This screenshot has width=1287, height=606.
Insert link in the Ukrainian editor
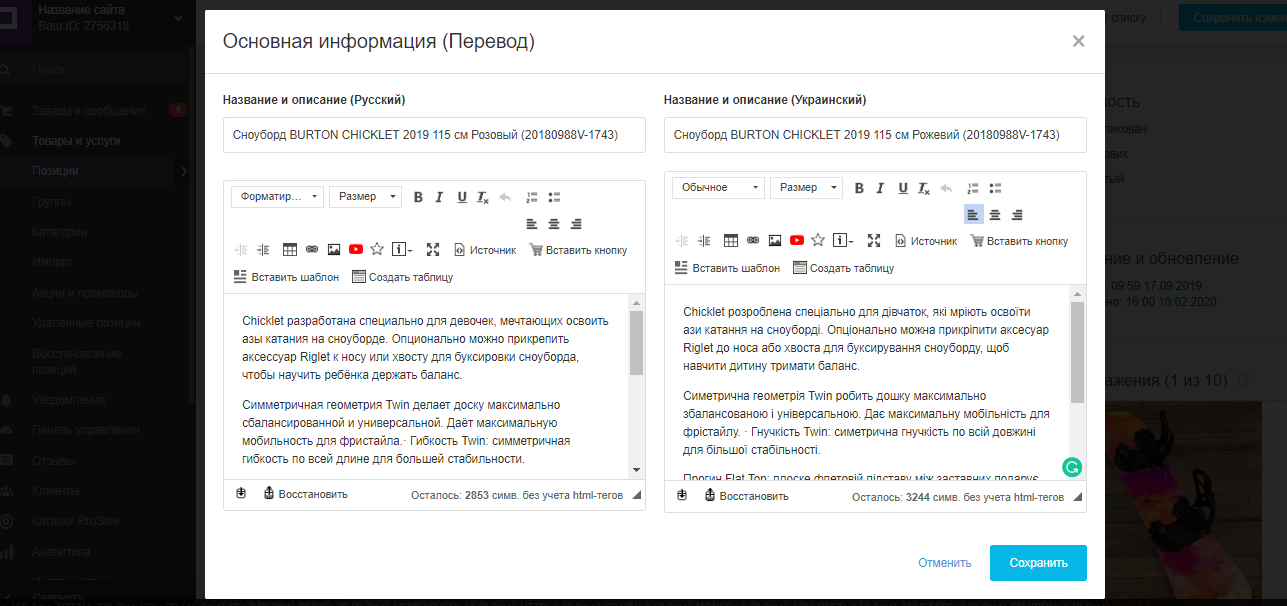[753, 241]
